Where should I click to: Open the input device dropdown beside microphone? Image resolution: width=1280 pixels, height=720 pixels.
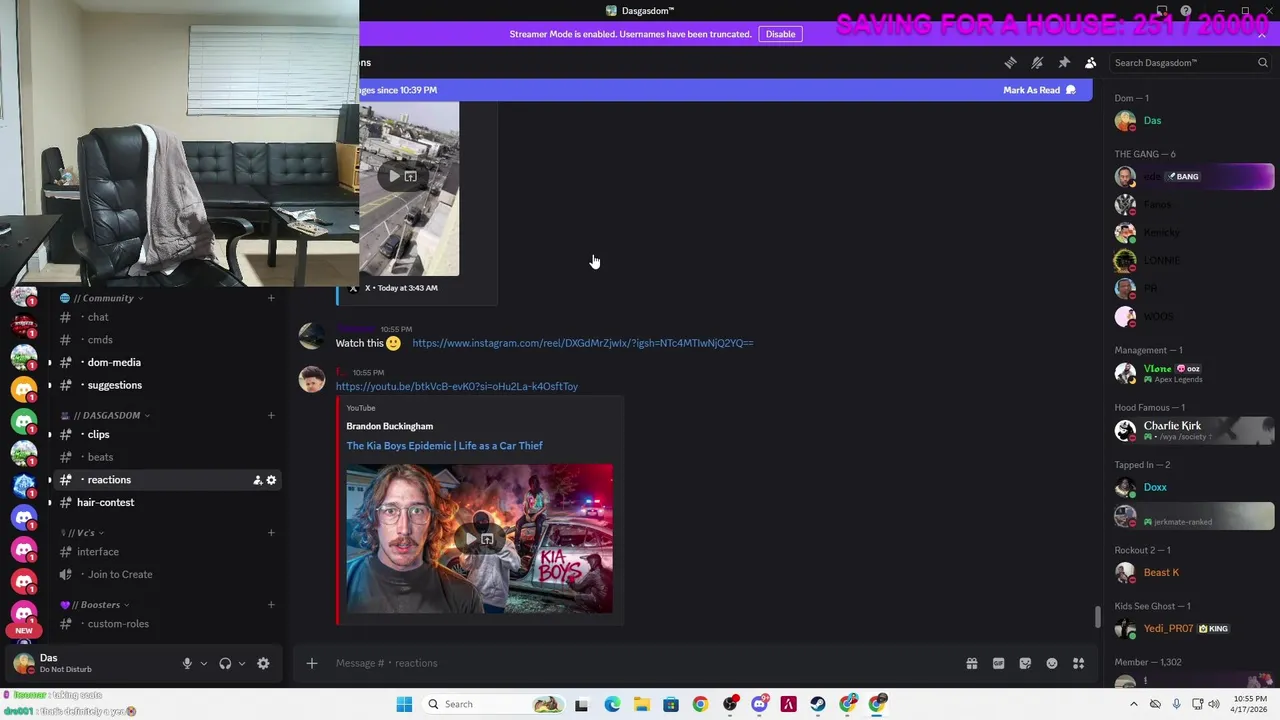point(203,663)
